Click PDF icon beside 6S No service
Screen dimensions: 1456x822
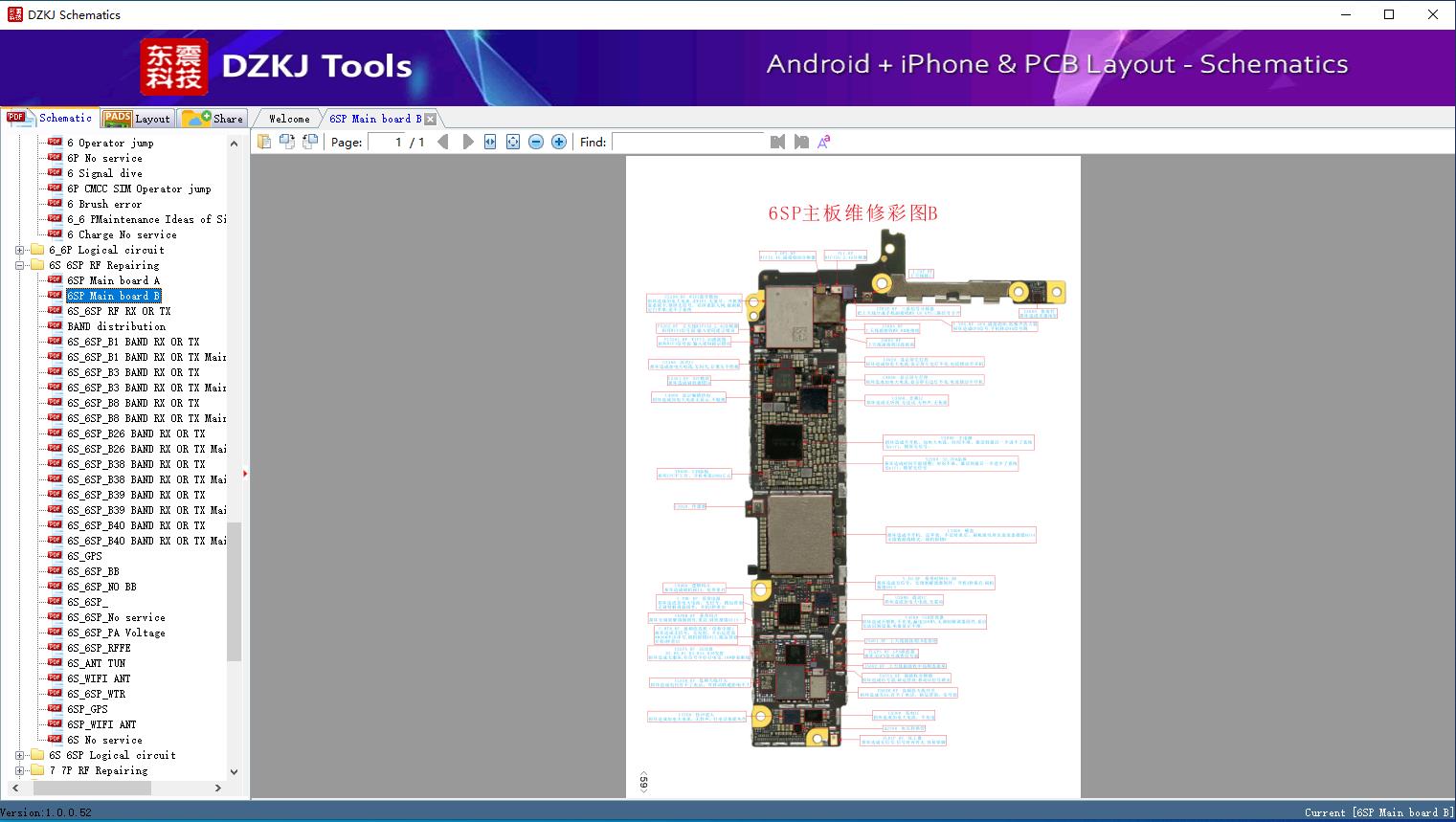(55, 740)
